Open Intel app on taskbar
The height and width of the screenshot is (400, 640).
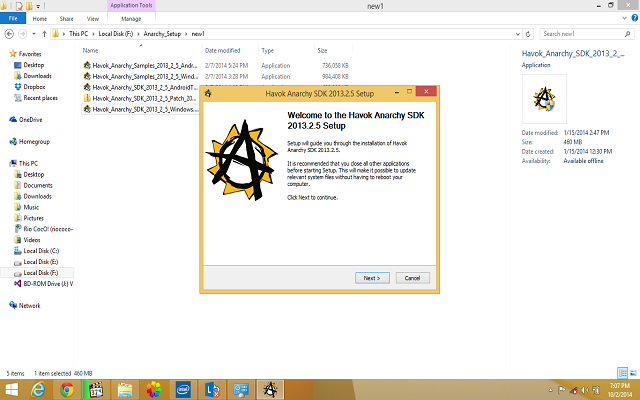[x=183, y=390]
